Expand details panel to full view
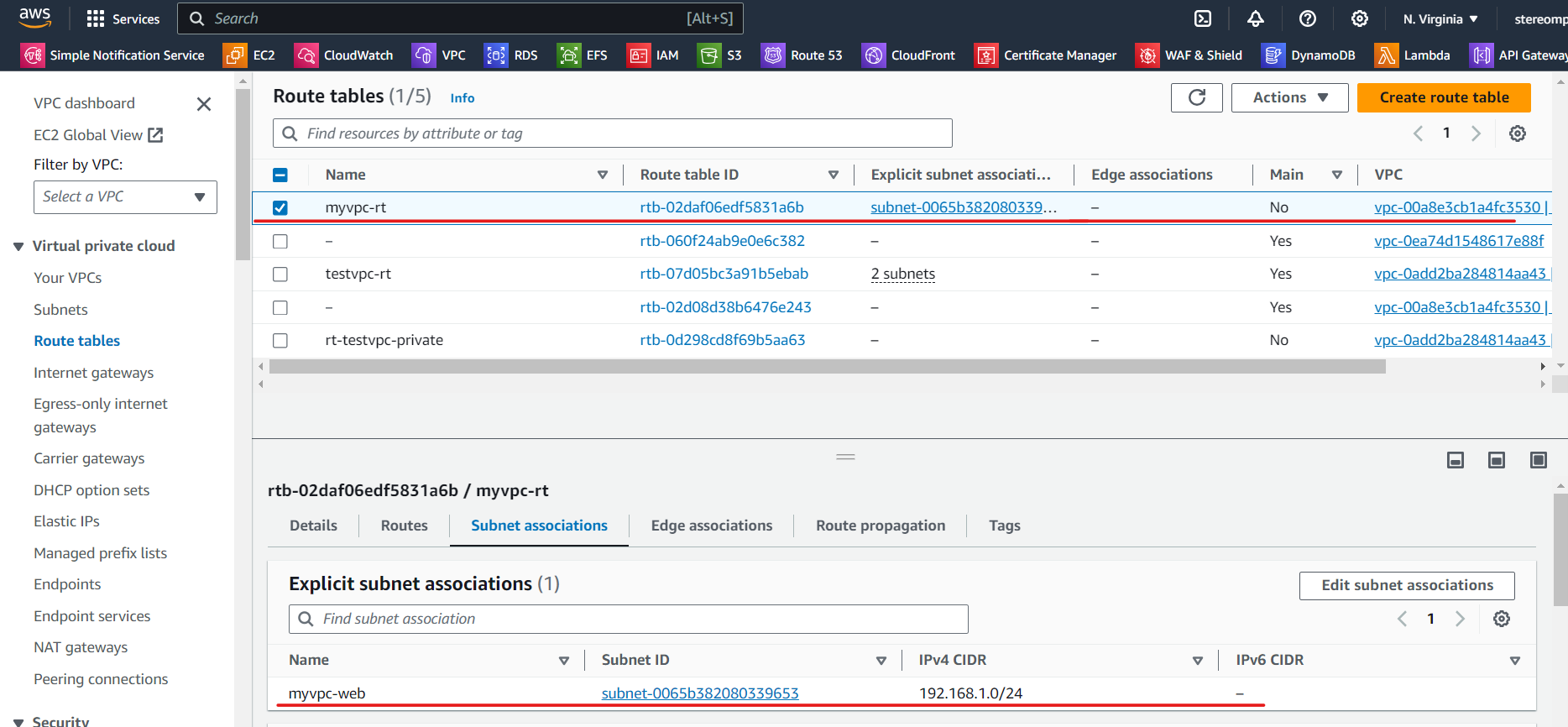The height and width of the screenshot is (727, 1568). [x=1539, y=460]
